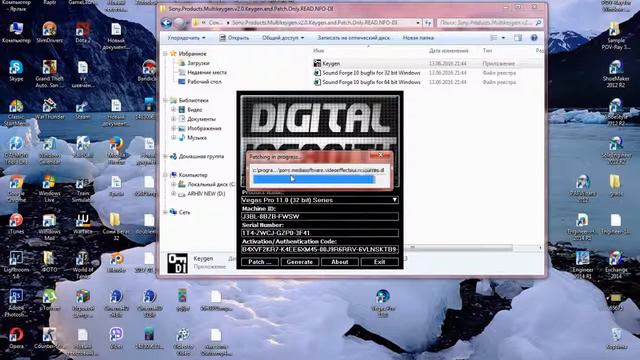Open the Mozilla Firefox desktop shortcut

[116, 150]
